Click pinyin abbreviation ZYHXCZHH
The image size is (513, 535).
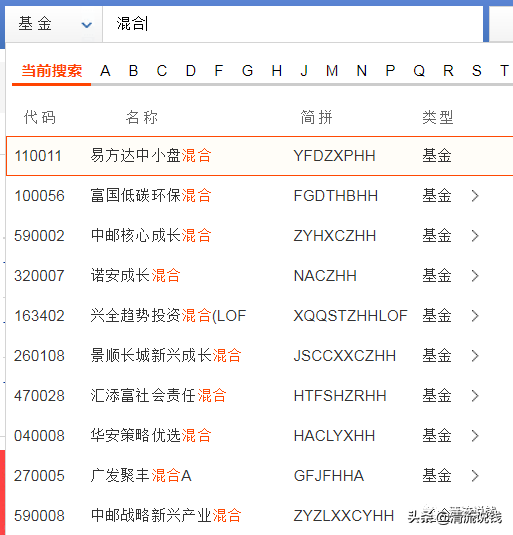(335, 236)
